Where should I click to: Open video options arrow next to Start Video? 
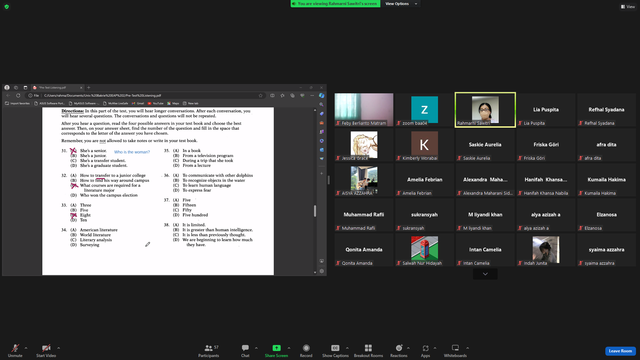point(58,348)
